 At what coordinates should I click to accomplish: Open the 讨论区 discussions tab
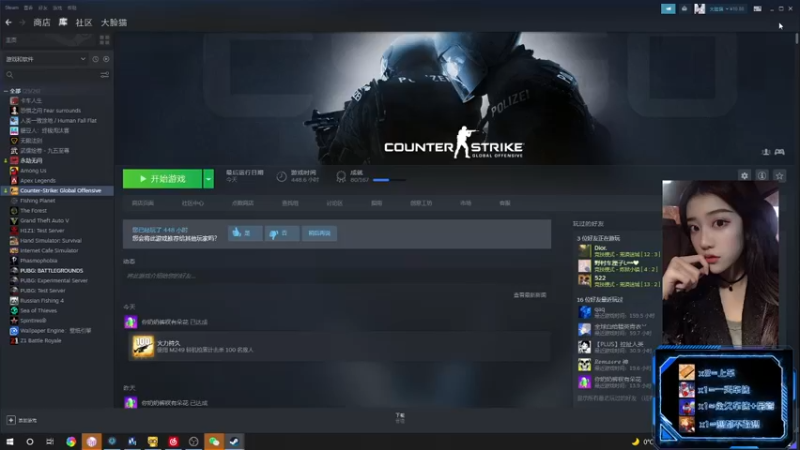[x=335, y=203]
